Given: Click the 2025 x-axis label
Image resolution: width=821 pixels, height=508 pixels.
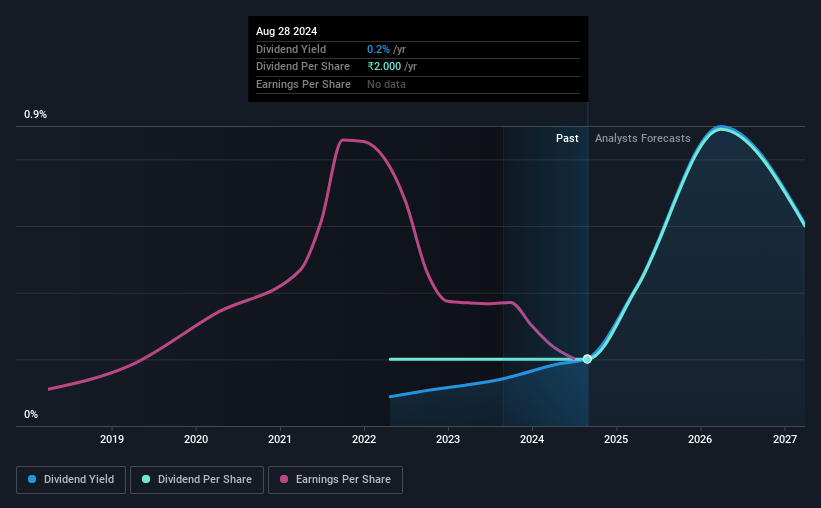Looking at the screenshot, I should tap(616, 439).
